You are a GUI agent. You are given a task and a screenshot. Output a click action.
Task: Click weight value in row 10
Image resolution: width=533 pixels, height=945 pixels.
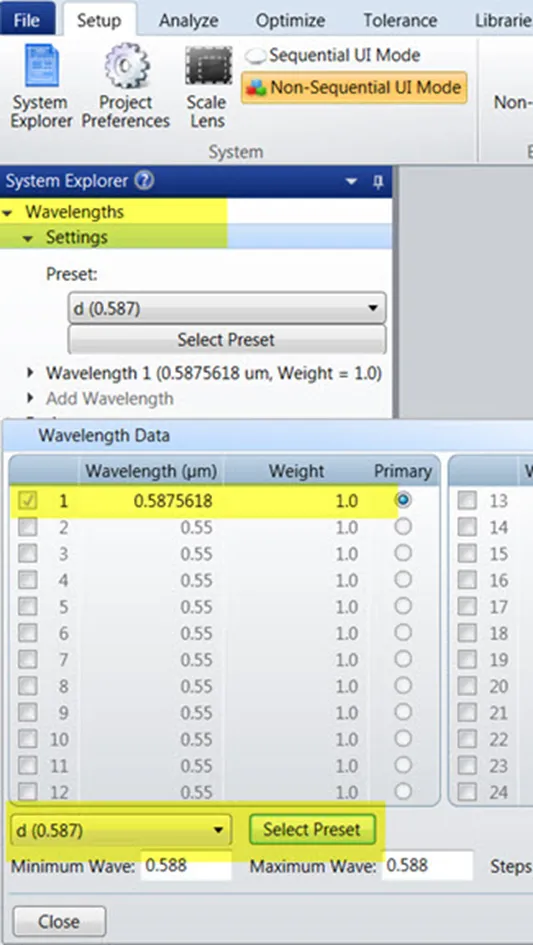[x=347, y=739]
